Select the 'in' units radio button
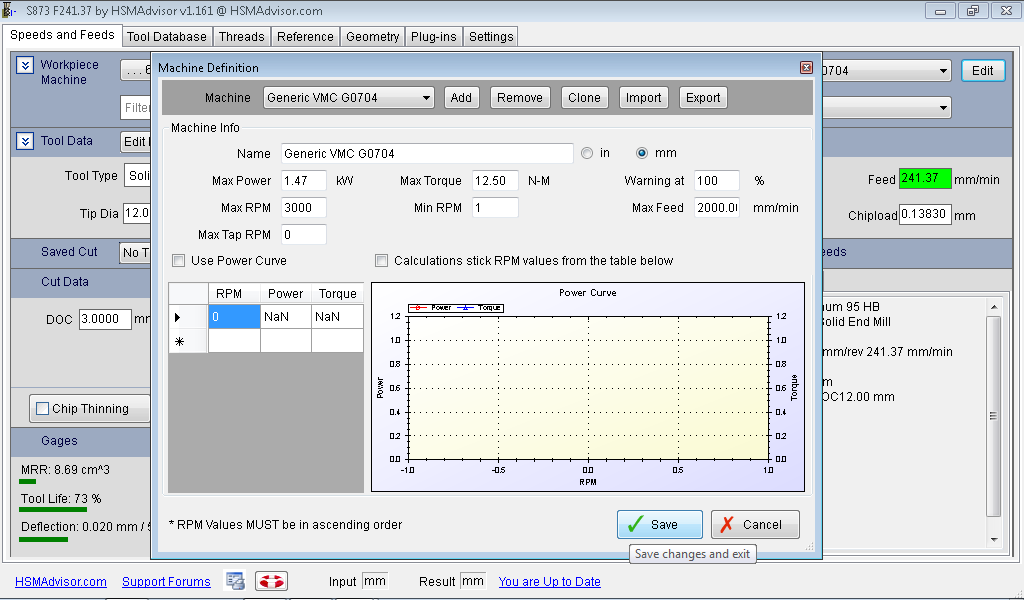Screen dimensions: 1024x600 pos(587,153)
